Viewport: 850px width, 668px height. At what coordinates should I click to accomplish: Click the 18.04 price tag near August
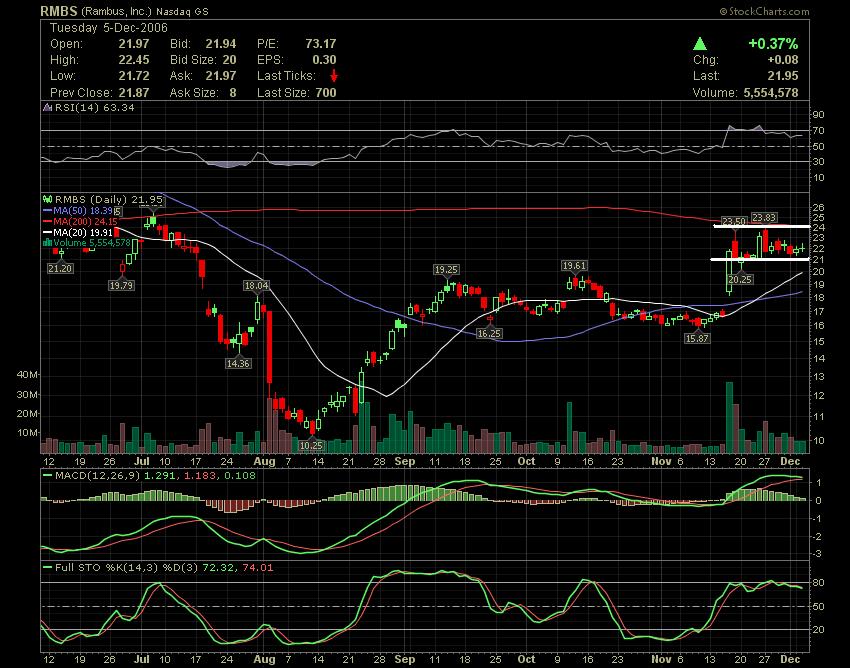pos(256,285)
